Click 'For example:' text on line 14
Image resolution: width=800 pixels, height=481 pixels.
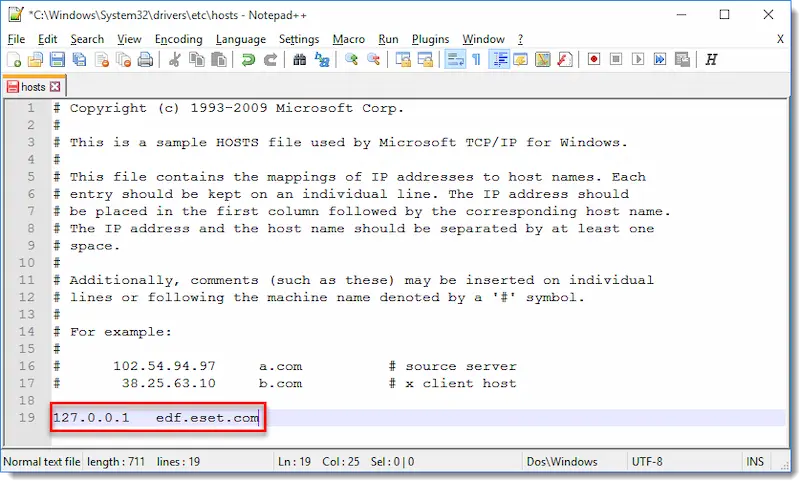coord(121,332)
